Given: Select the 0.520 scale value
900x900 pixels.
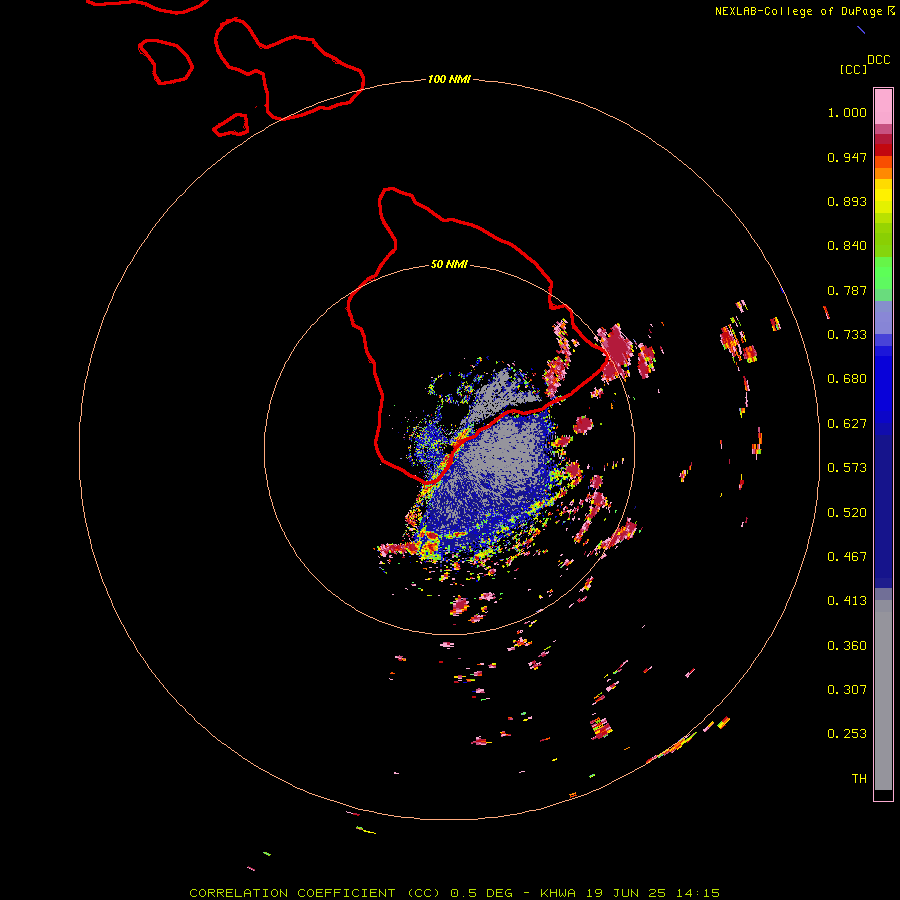Looking at the screenshot, I should pyautogui.click(x=847, y=513).
